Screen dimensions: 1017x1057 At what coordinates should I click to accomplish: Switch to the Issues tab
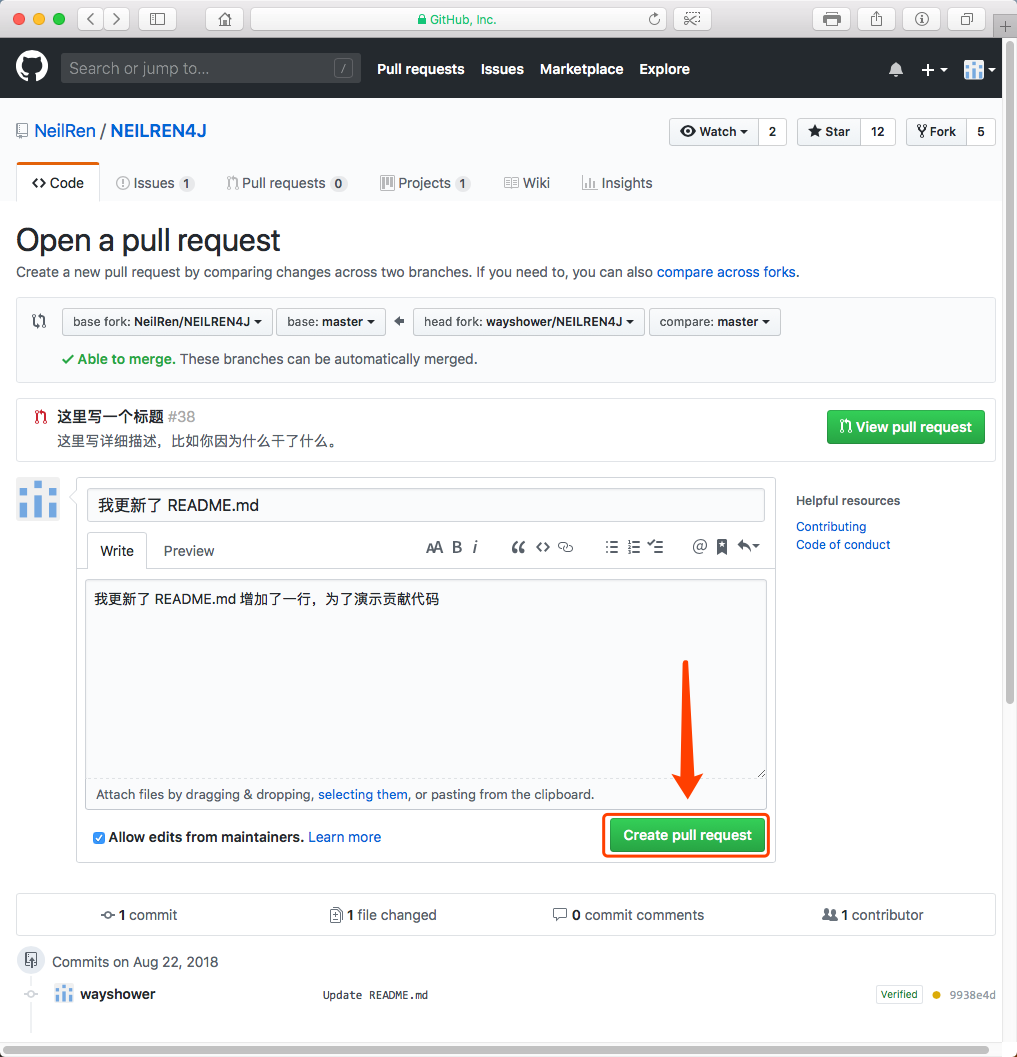(154, 183)
